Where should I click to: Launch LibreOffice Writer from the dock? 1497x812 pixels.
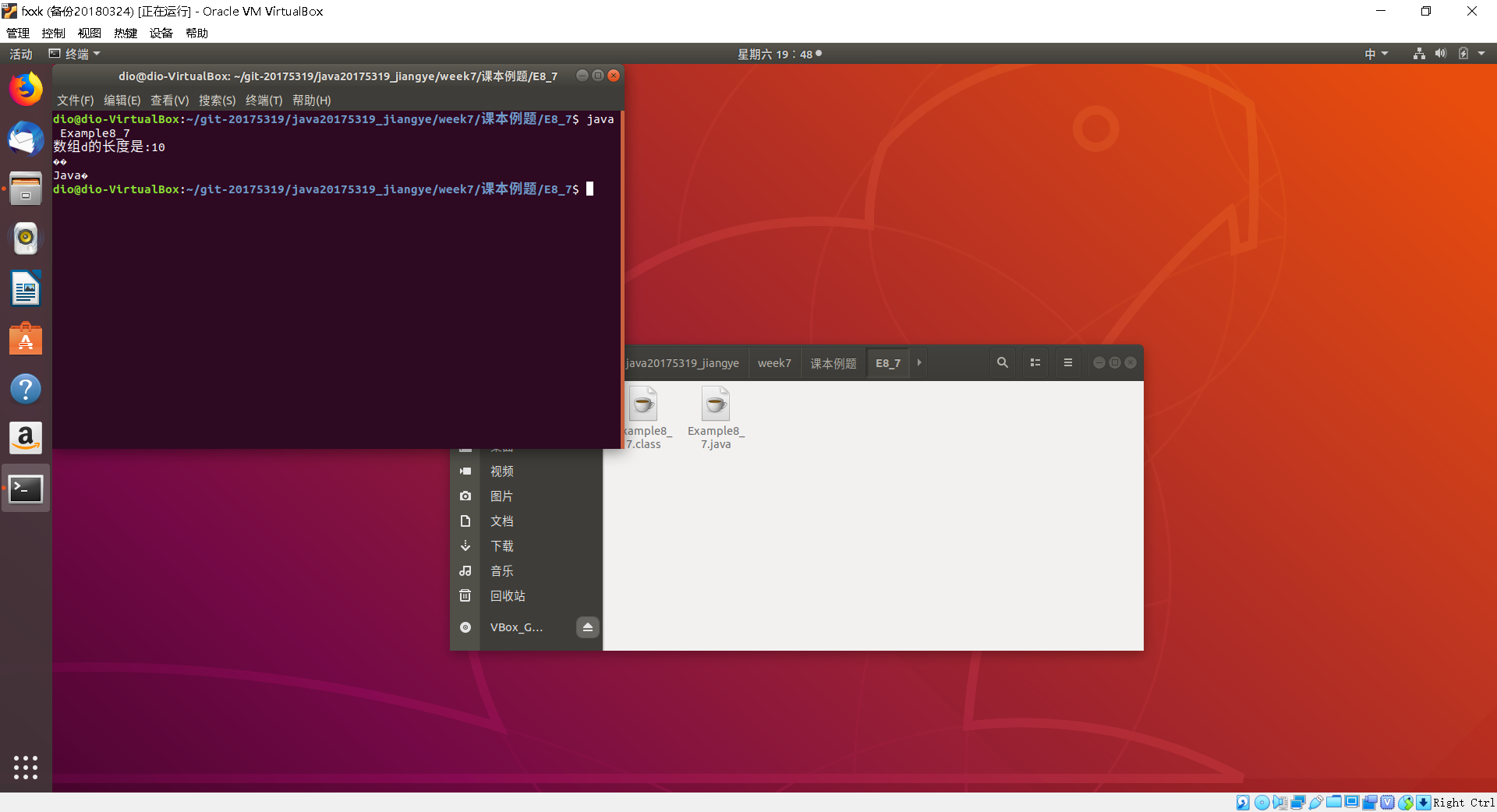(26, 288)
